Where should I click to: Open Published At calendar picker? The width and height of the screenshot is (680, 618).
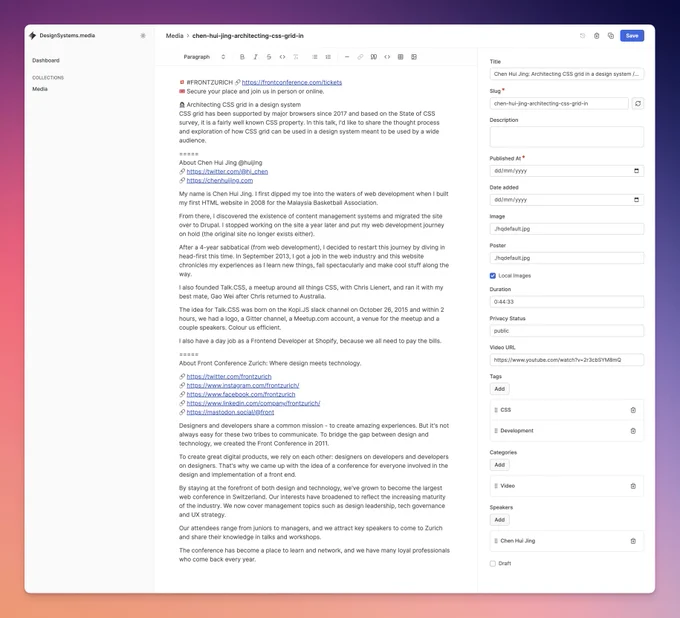point(637,170)
